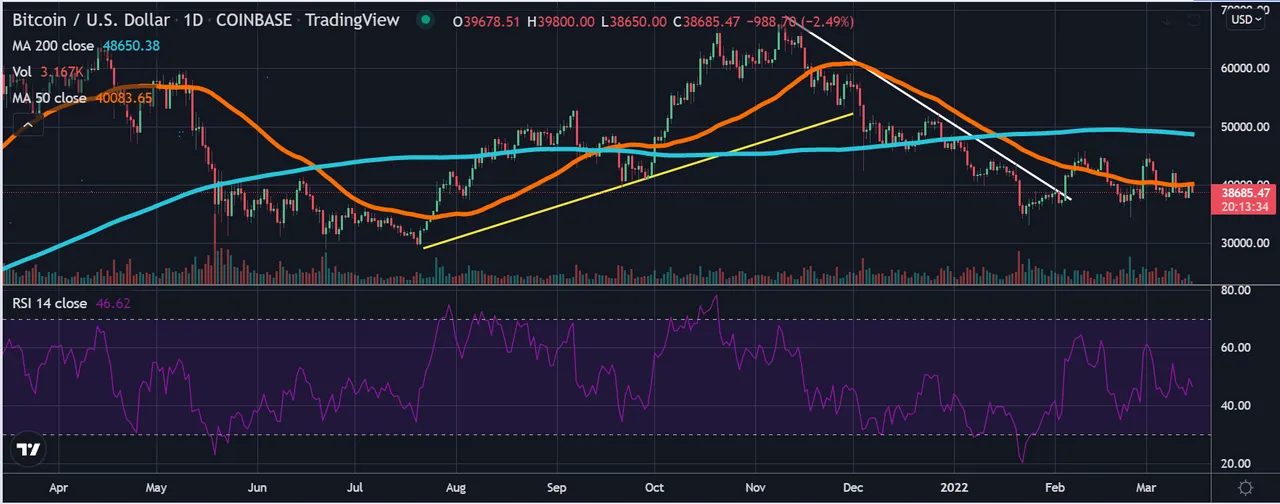Select the RSI 14 close indicator legend
The width and height of the screenshot is (1280, 504).
[x=50, y=303]
